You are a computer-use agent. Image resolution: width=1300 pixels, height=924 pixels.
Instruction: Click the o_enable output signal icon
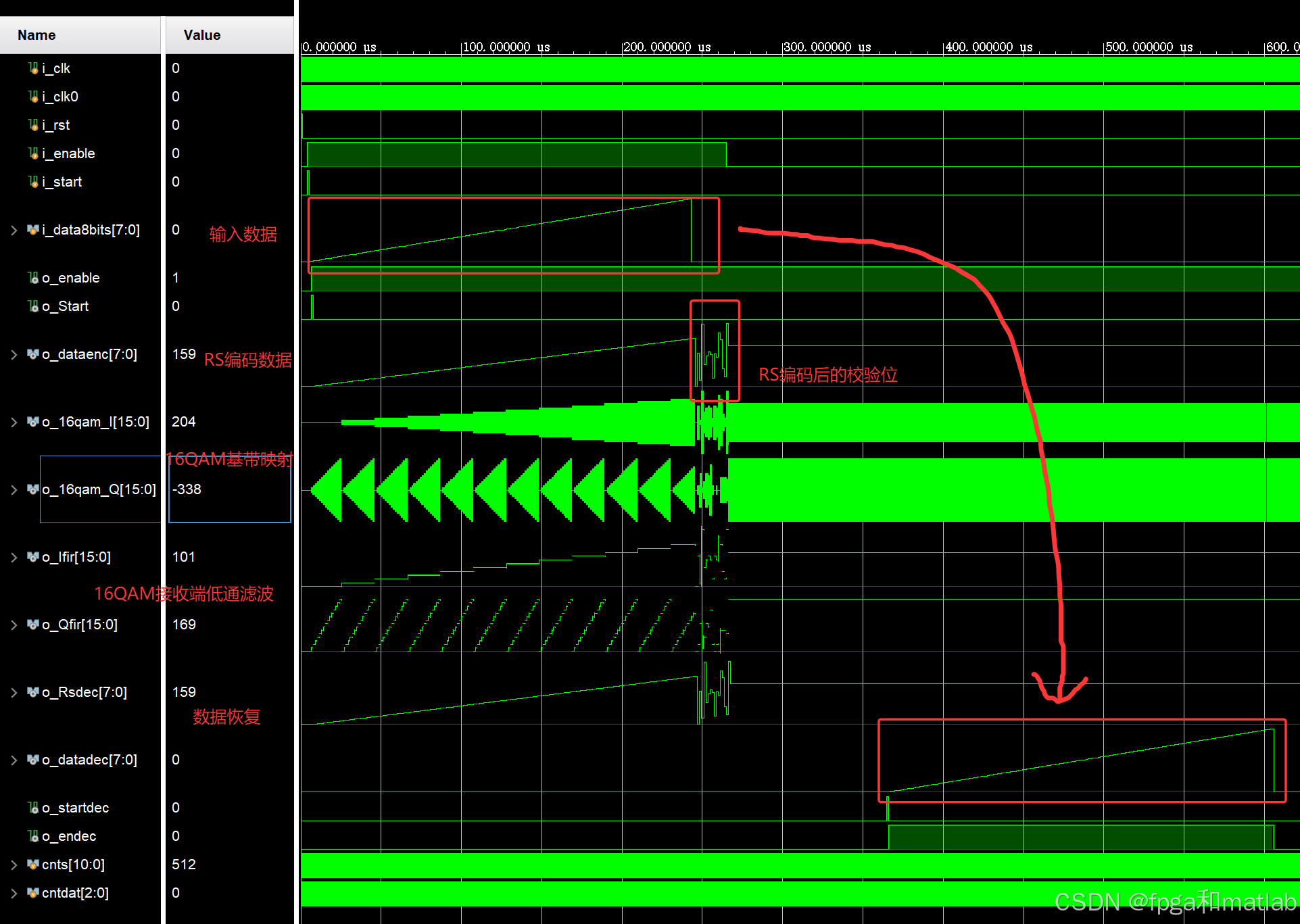pos(33,278)
